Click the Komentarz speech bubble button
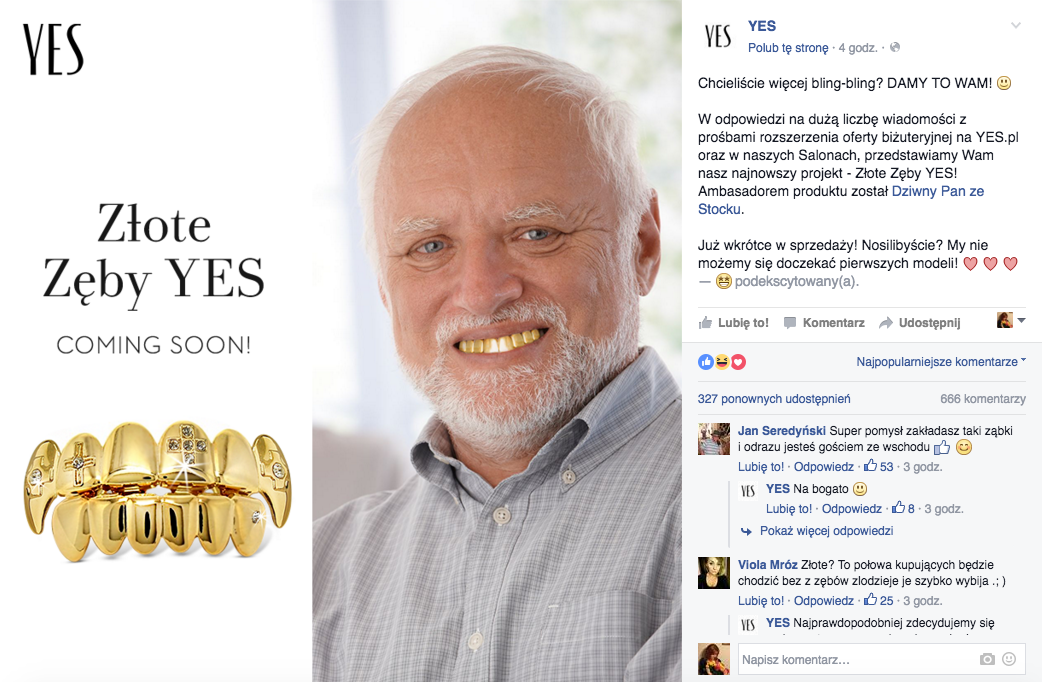1042x682 pixels. pos(824,322)
